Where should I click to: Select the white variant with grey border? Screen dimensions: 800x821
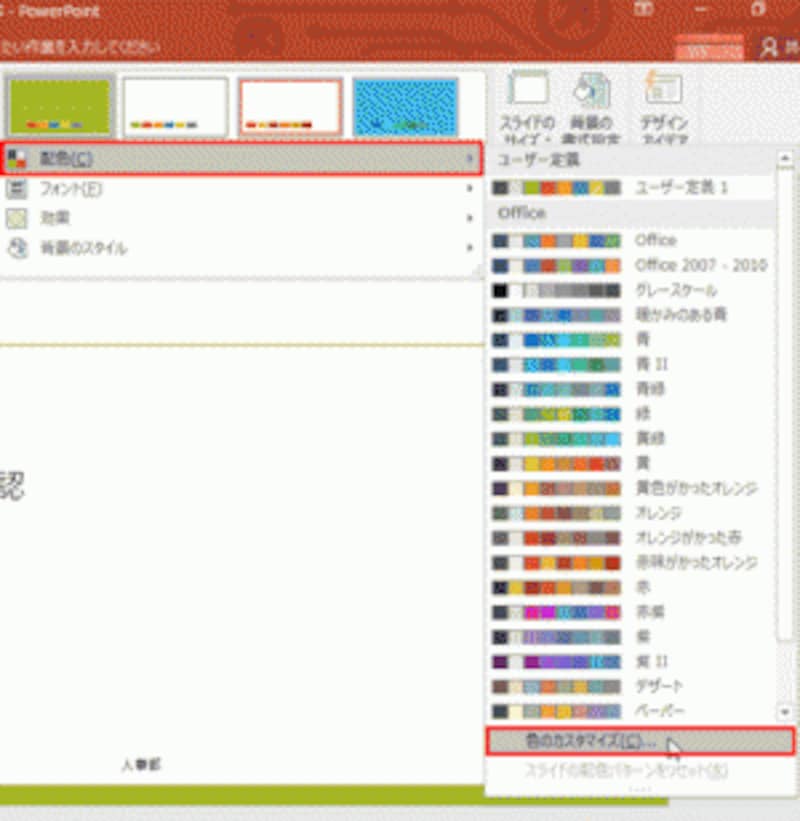coord(175,106)
